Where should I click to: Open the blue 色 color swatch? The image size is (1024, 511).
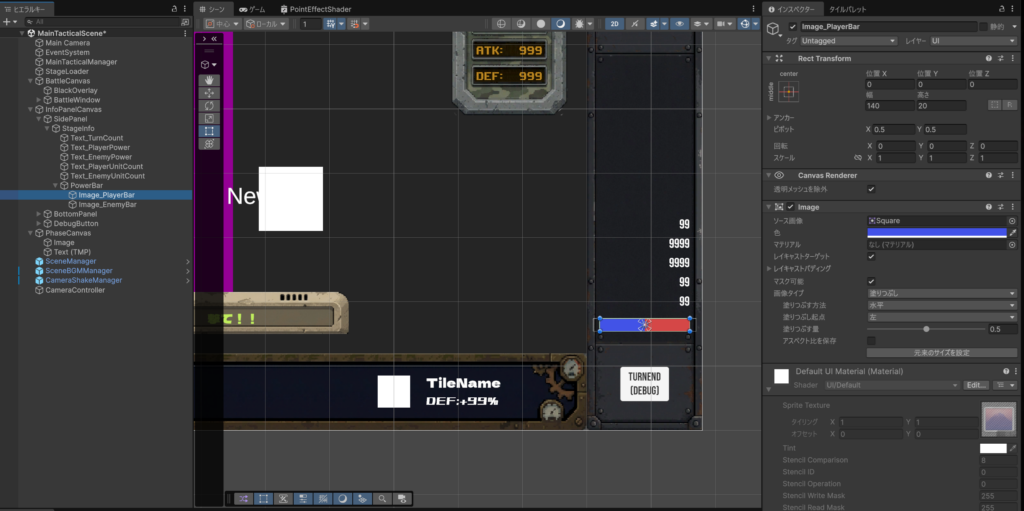935,232
